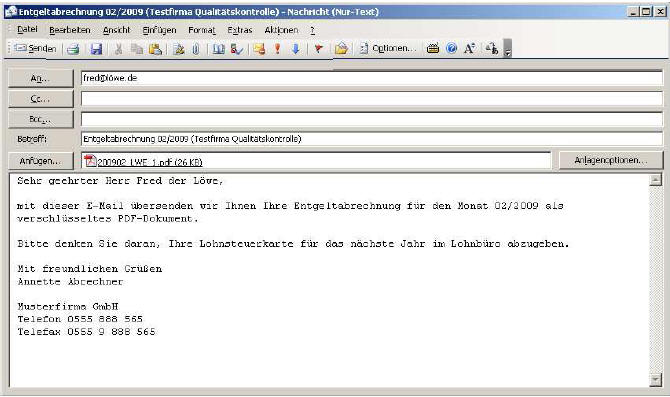
Task: Open the Format menu
Action: [x=202, y=30]
